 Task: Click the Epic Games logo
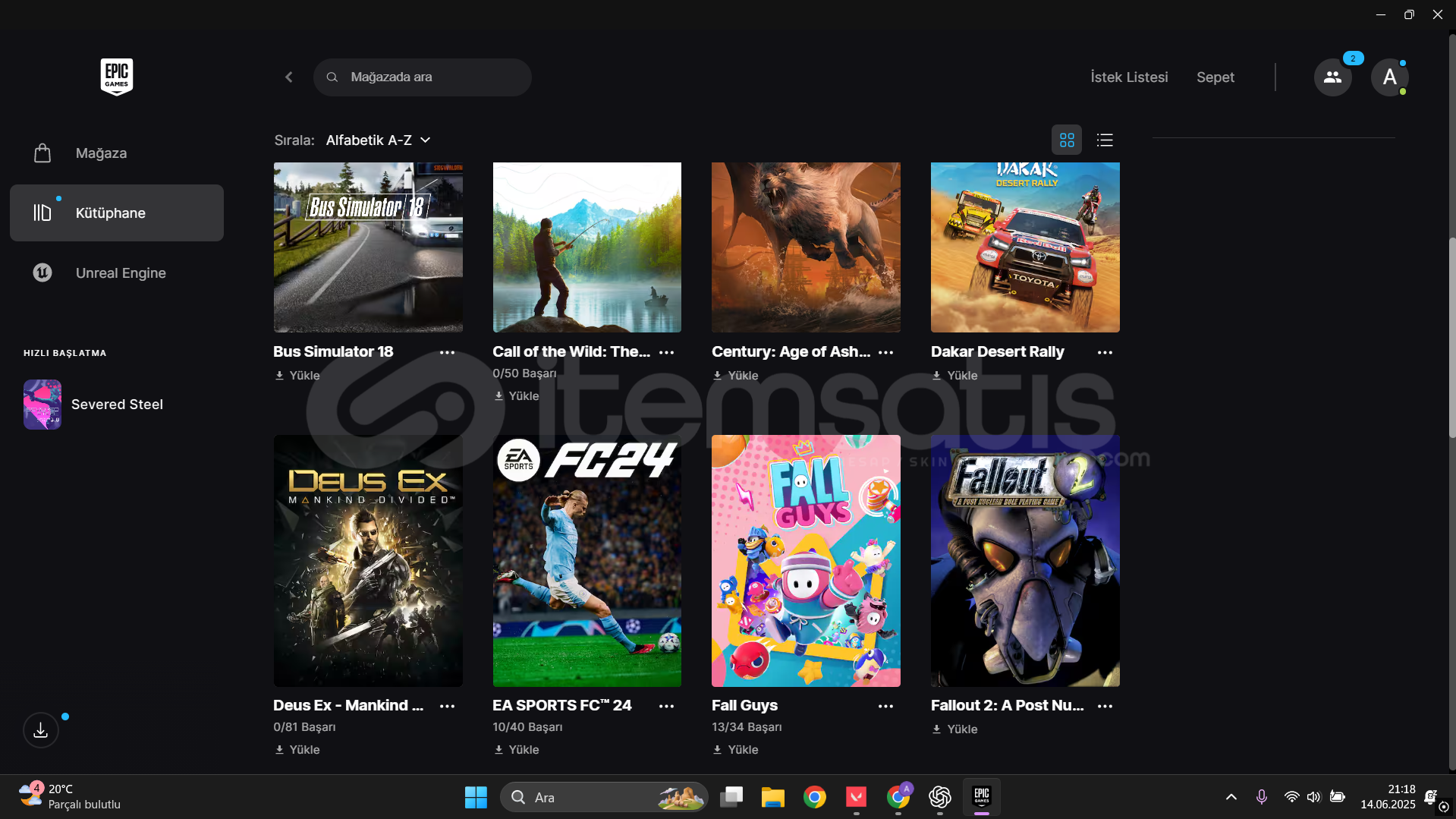tap(117, 77)
